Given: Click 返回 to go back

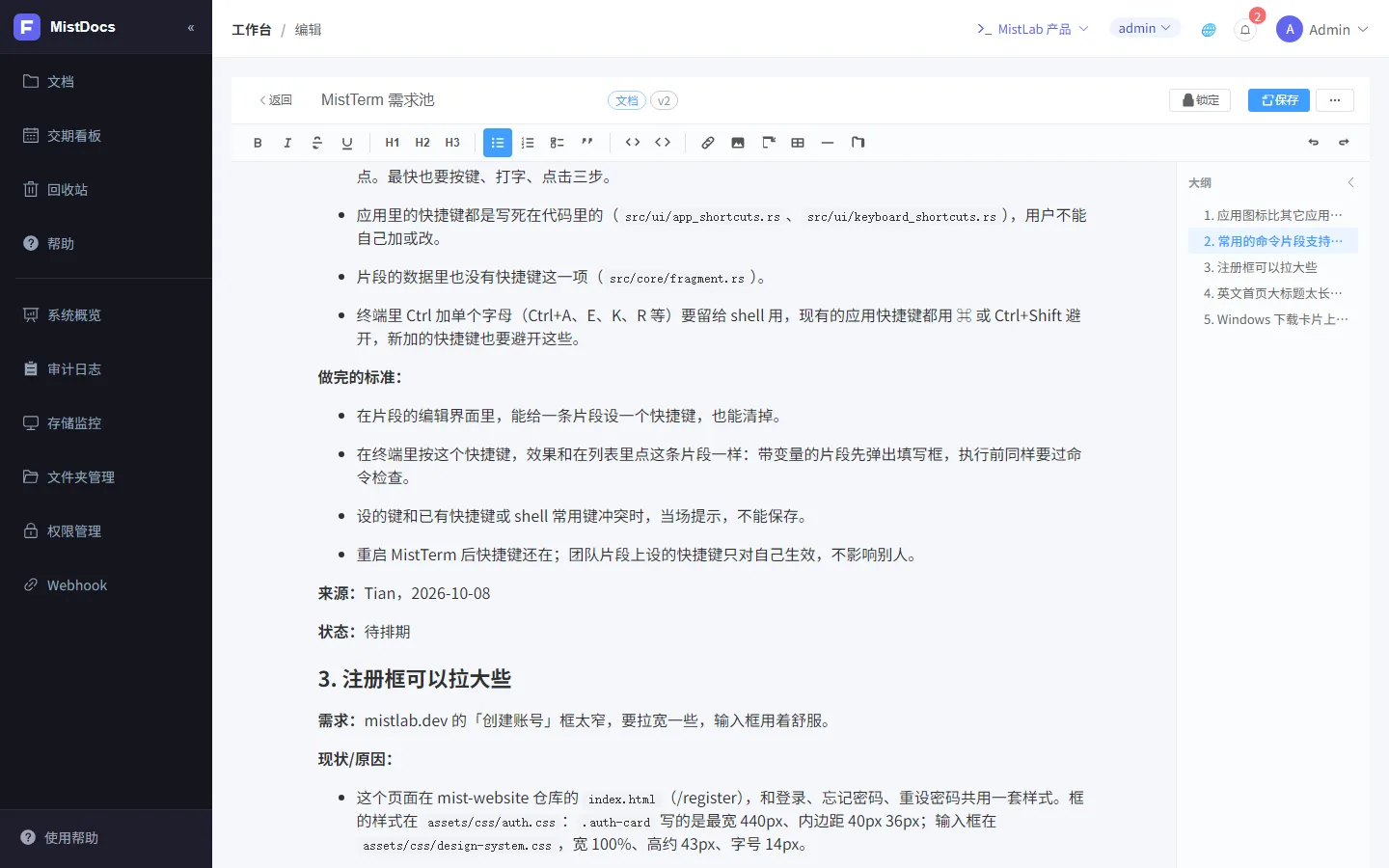Looking at the screenshot, I should [x=276, y=100].
